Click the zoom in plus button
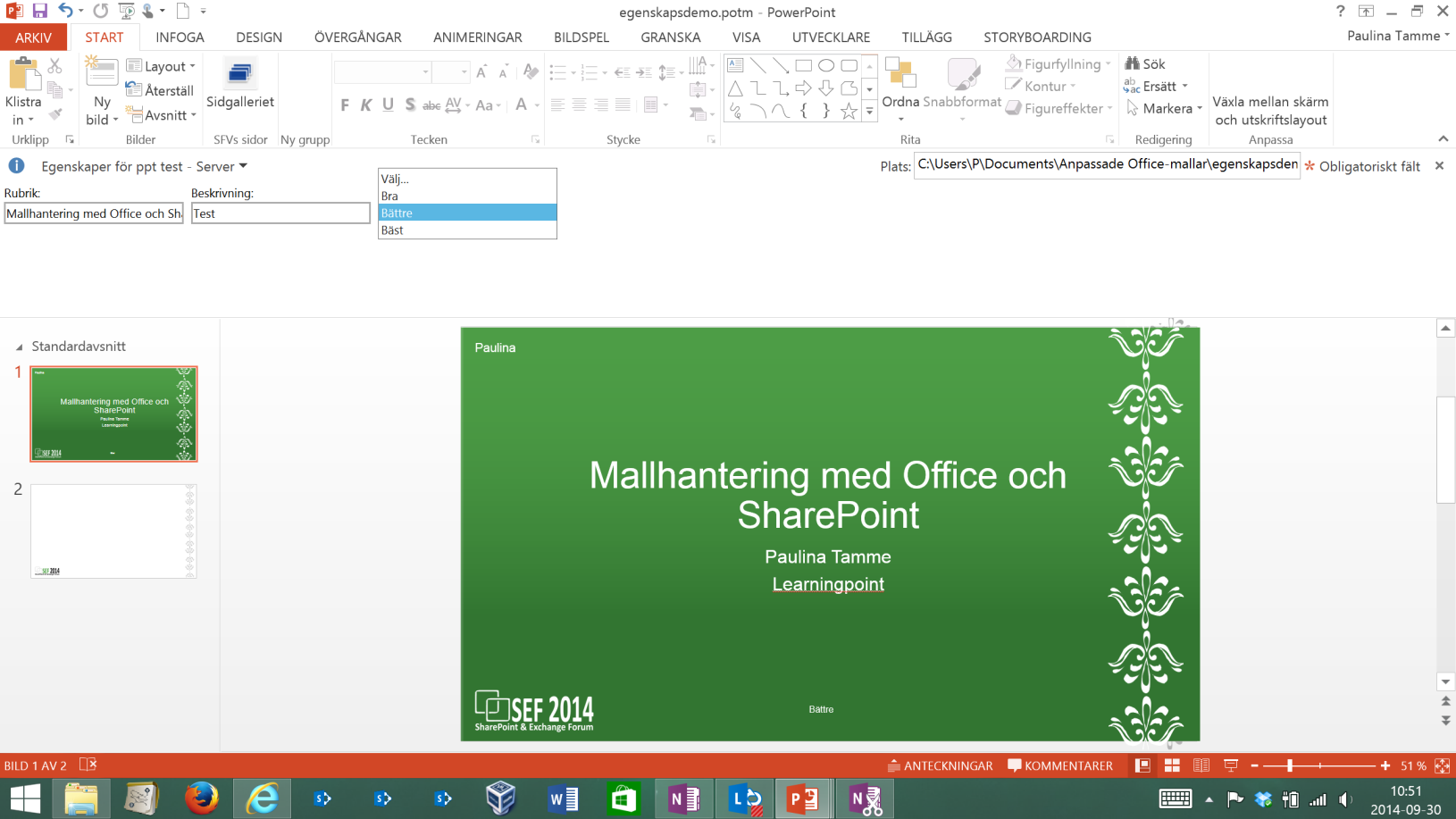 coord(1385,765)
